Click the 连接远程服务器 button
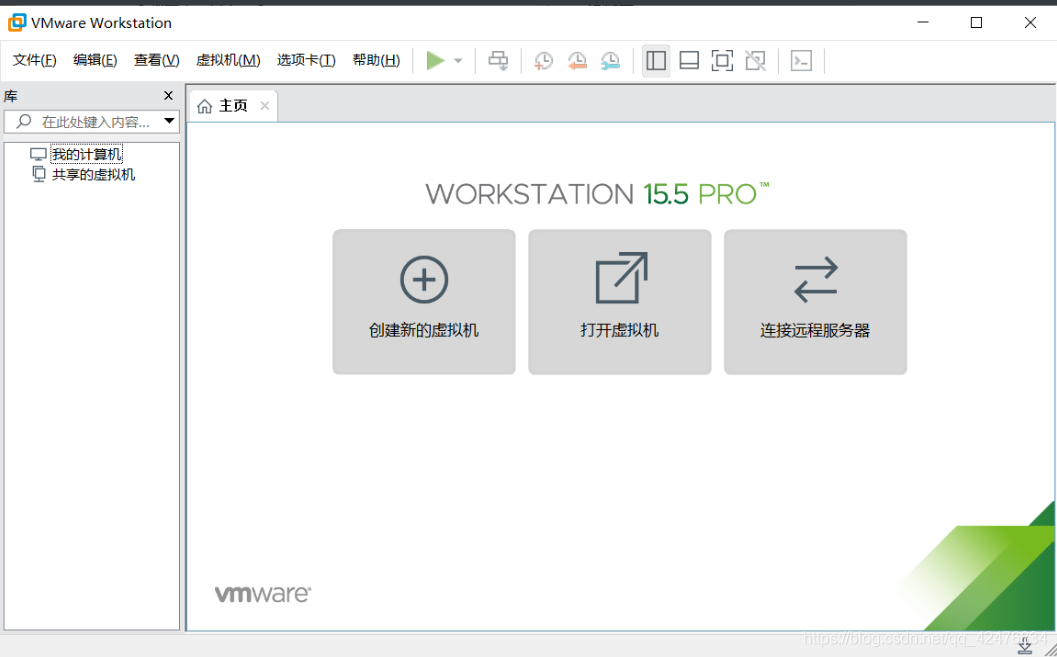Image resolution: width=1057 pixels, height=657 pixels. click(x=815, y=302)
